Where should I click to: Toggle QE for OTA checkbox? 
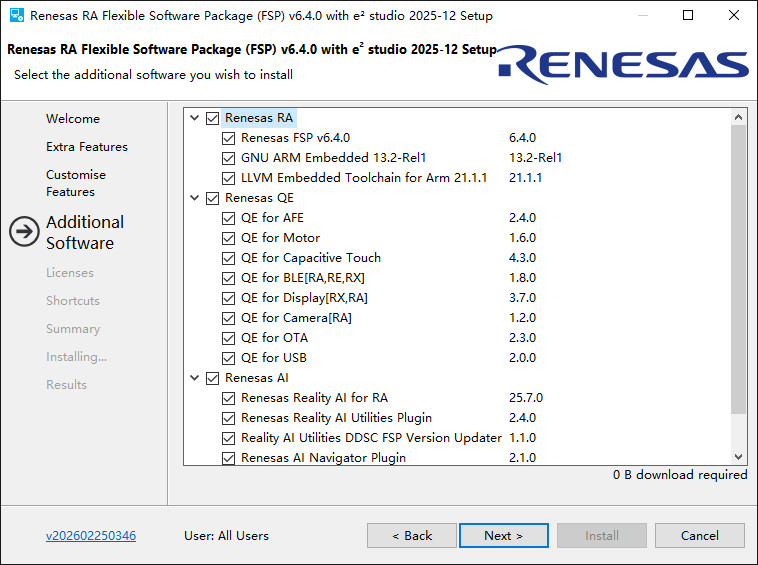229,338
